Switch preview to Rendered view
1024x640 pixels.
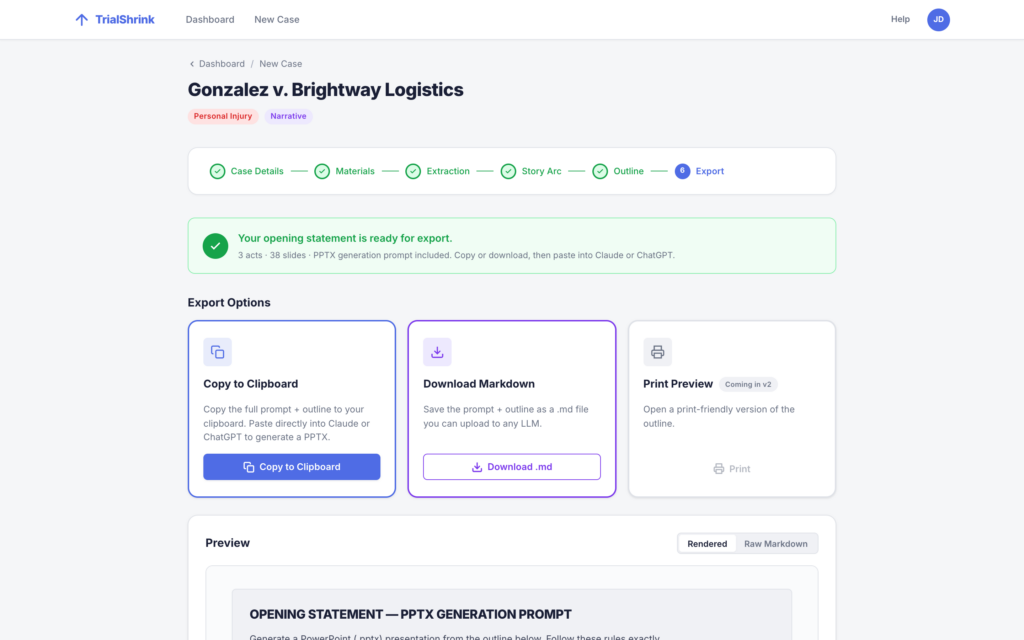[x=707, y=543]
